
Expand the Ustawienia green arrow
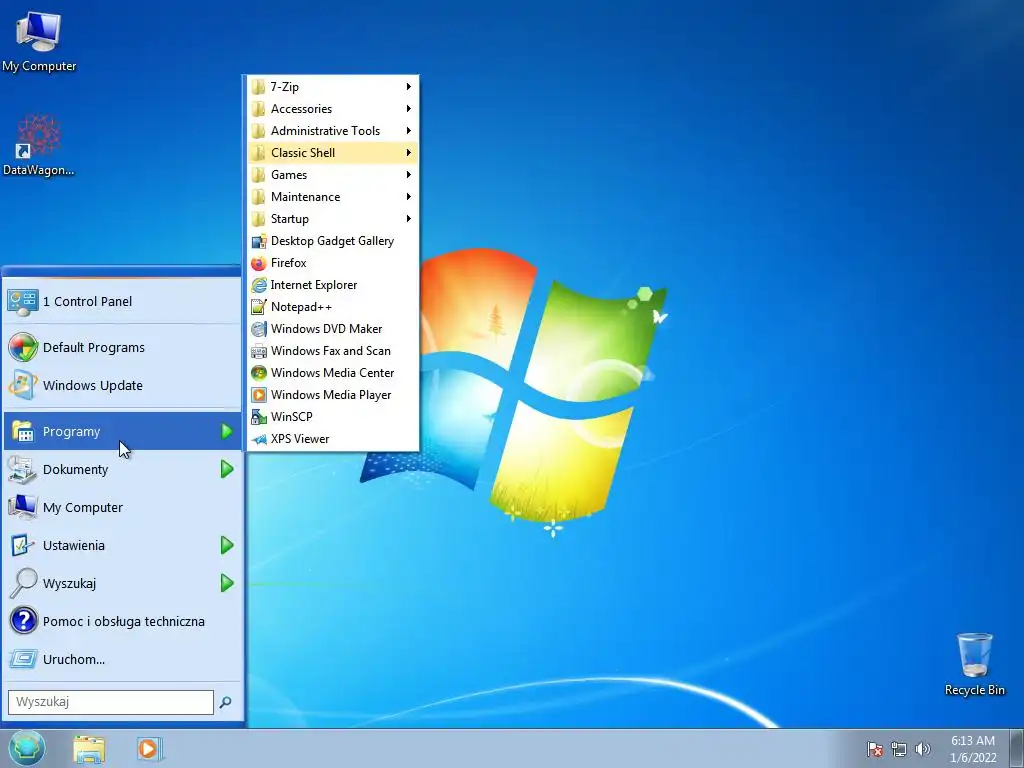click(x=227, y=545)
